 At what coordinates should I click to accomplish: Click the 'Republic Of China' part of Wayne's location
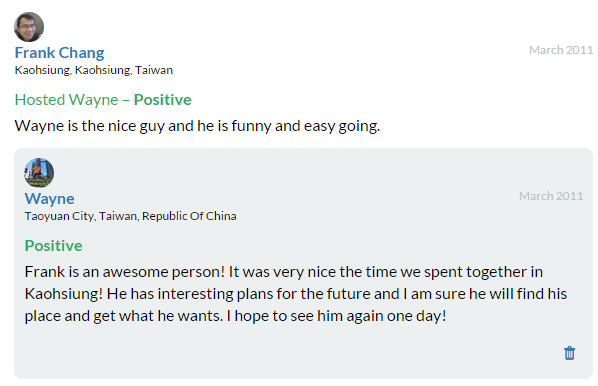pos(189,216)
